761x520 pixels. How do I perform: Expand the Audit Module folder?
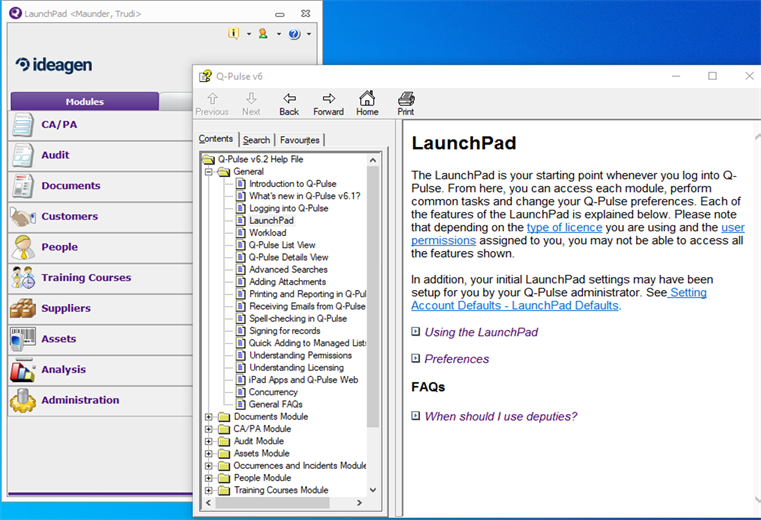coord(209,441)
